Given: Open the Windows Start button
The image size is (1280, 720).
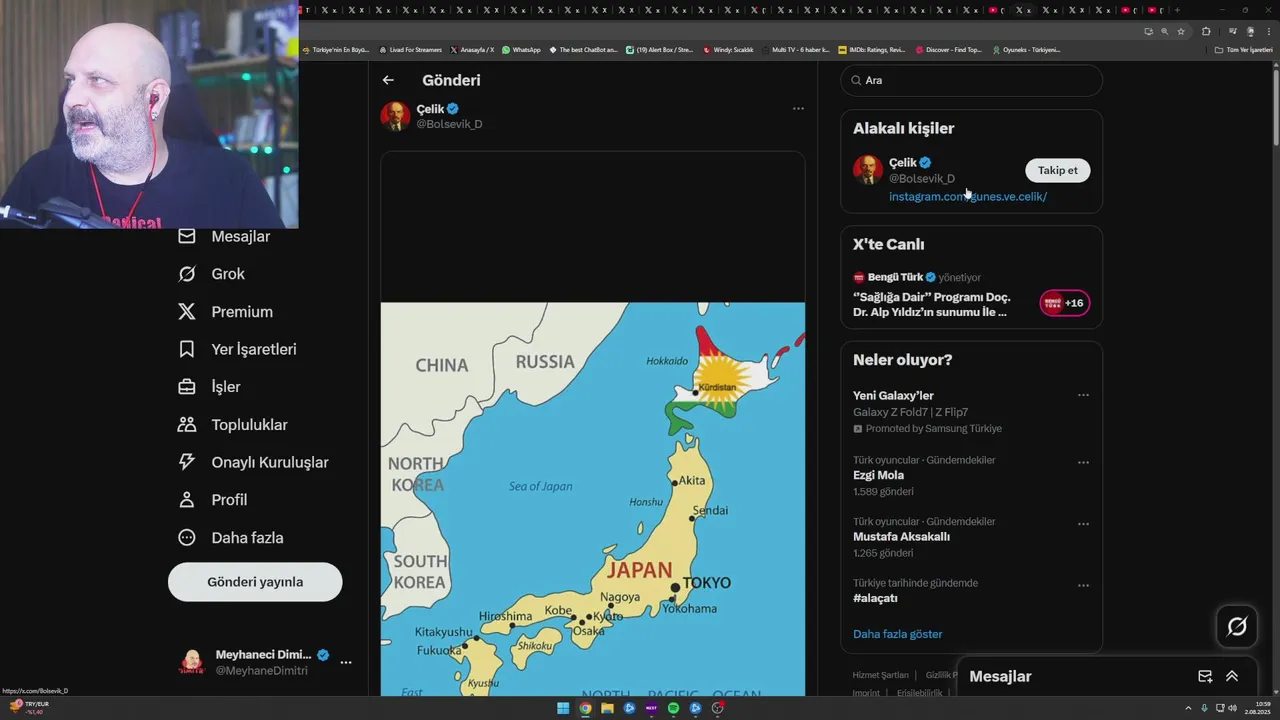Looking at the screenshot, I should [x=563, y=708].
